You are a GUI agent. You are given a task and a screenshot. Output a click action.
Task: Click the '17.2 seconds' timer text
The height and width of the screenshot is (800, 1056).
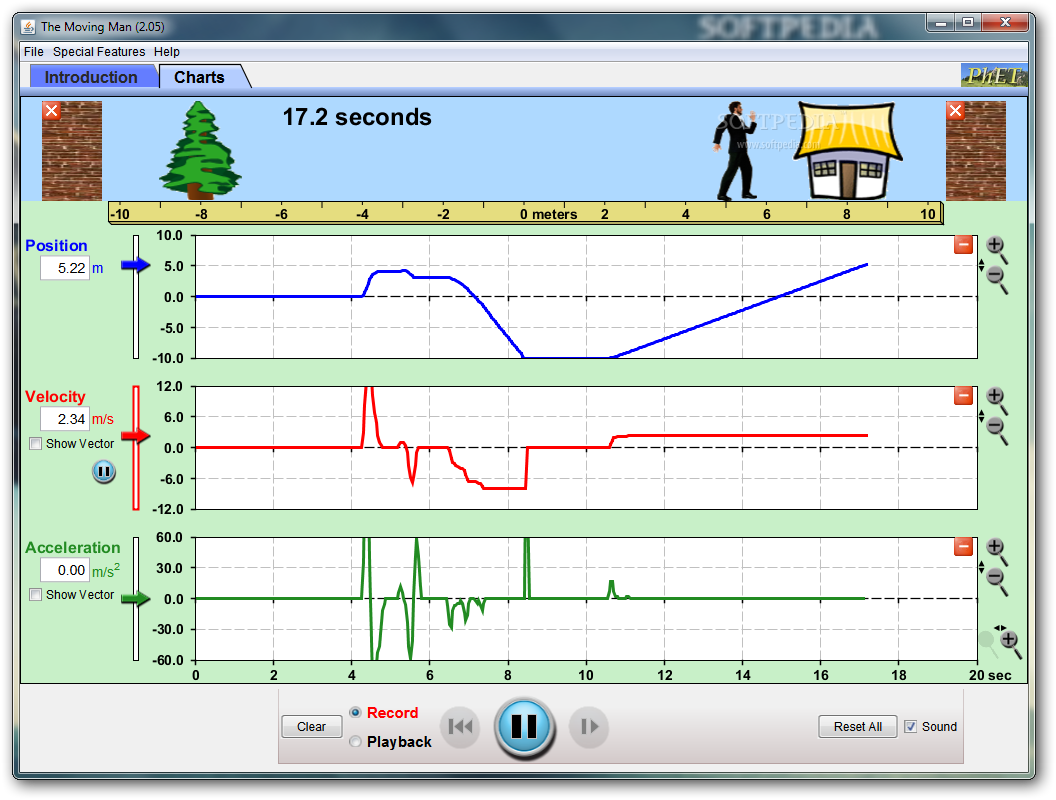[x=357, y=117]
